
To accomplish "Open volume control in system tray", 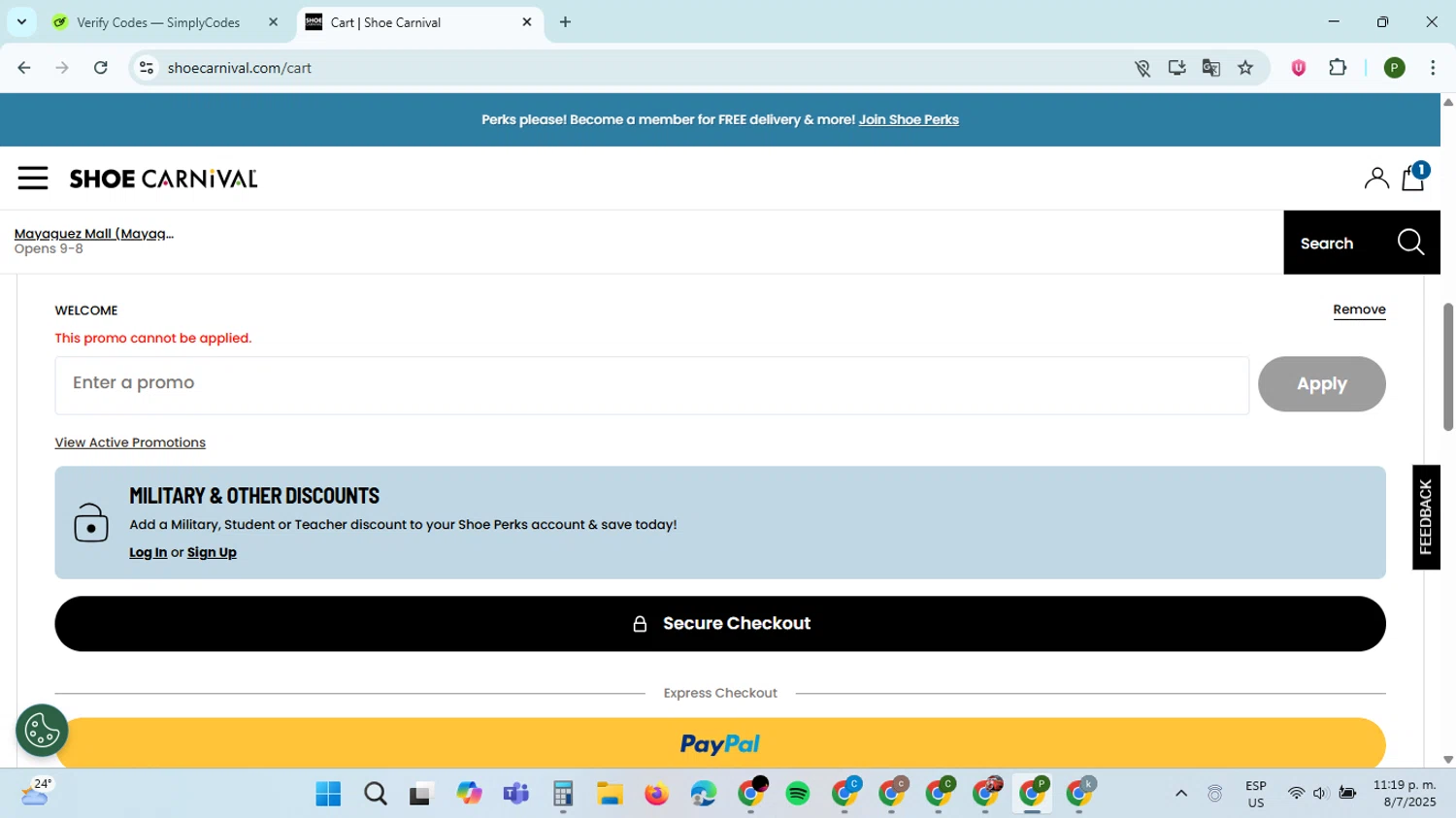I will pyautogui.click(x=1320, y=794).
